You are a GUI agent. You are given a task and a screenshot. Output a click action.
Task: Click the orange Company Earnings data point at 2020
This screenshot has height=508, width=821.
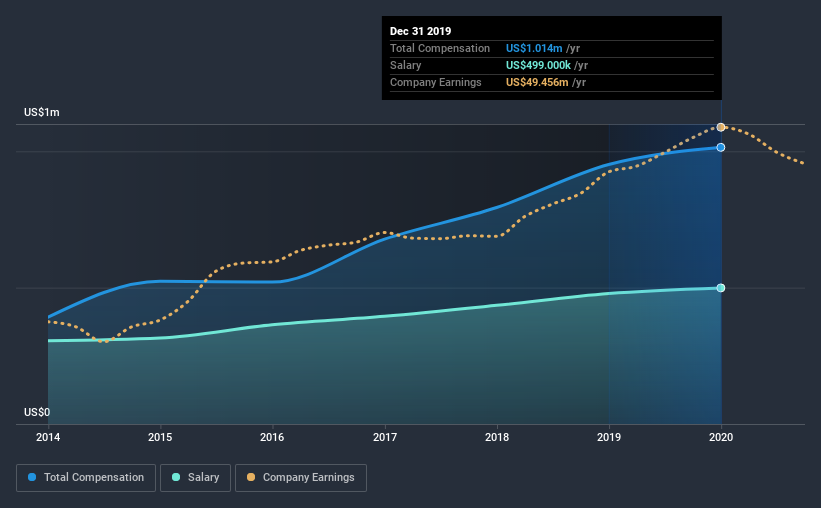(x=721, y=127)
